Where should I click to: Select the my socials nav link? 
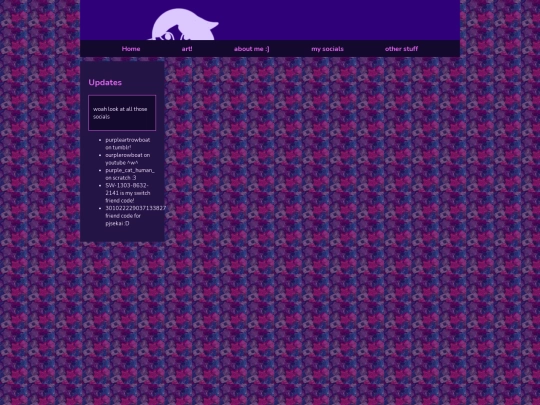pos(327,49)
